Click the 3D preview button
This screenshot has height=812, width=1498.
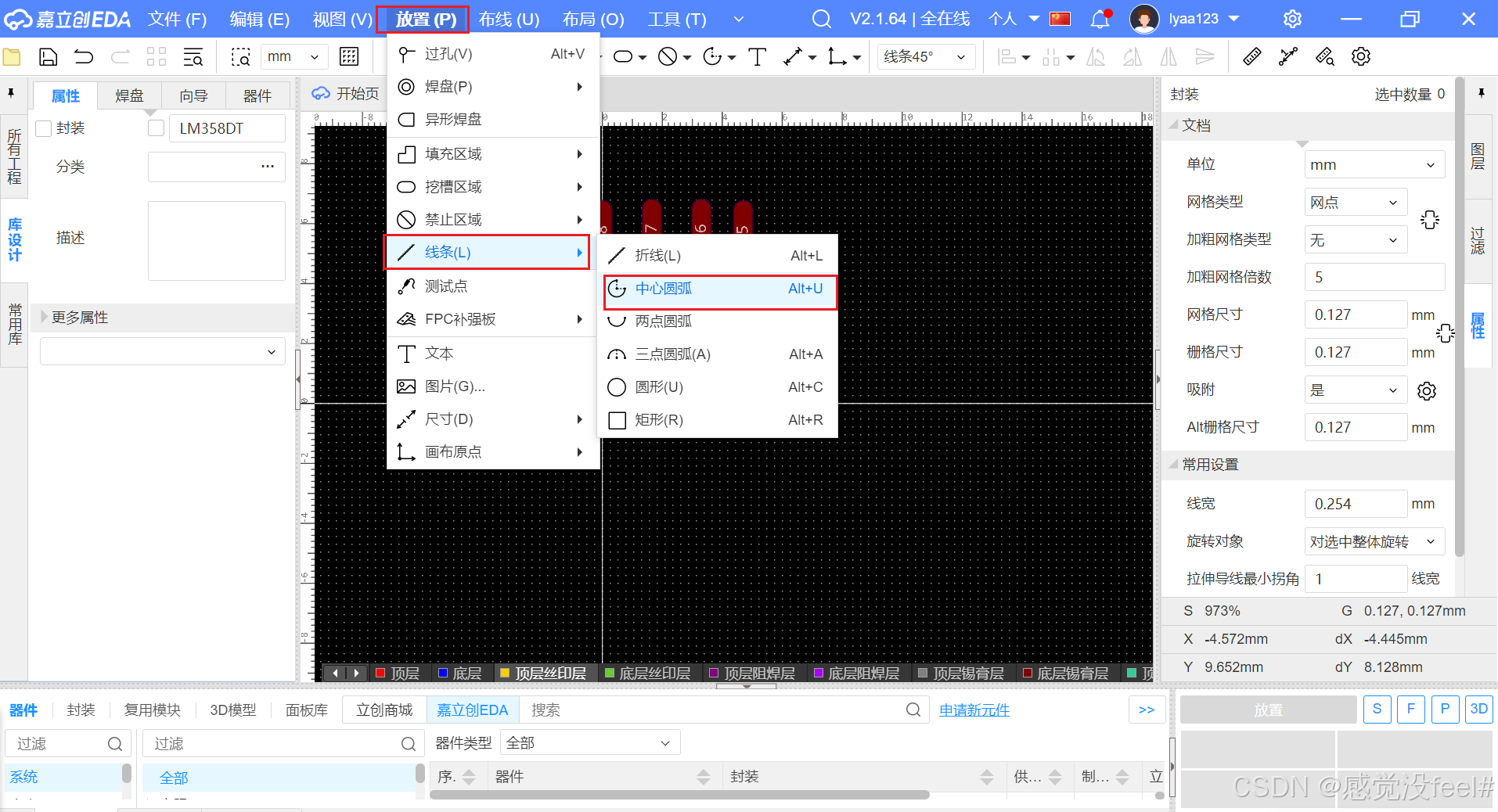tap(1478, 710)
